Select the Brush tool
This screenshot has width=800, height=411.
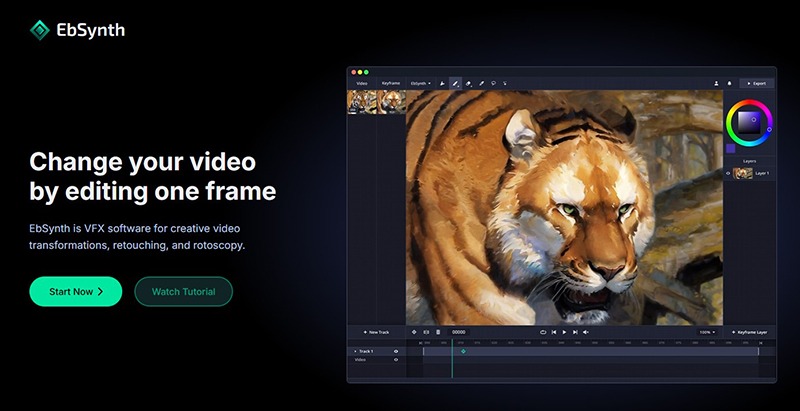pos(455,83)
